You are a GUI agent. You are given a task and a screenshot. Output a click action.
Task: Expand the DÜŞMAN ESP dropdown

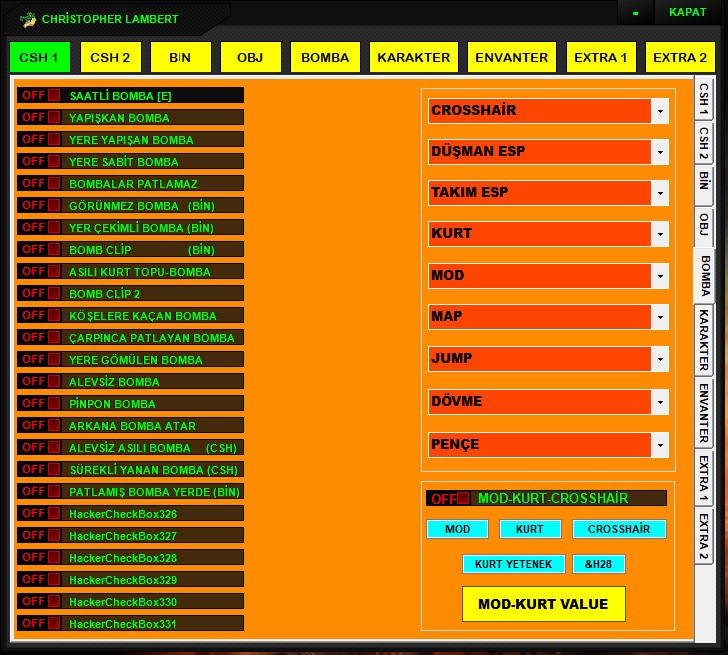click(x=660, y=152)
